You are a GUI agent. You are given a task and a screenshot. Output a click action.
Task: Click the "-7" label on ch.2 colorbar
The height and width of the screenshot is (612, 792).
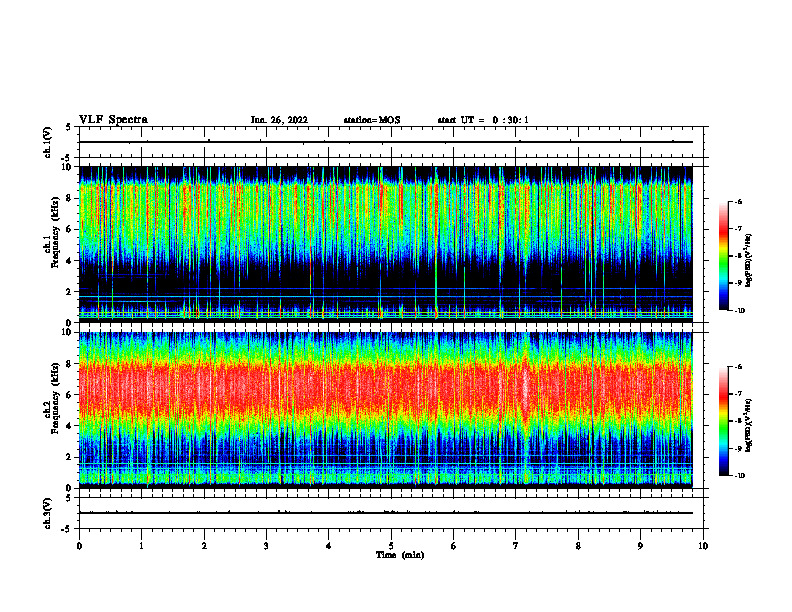pyautogui.click(x=738, y=394)
